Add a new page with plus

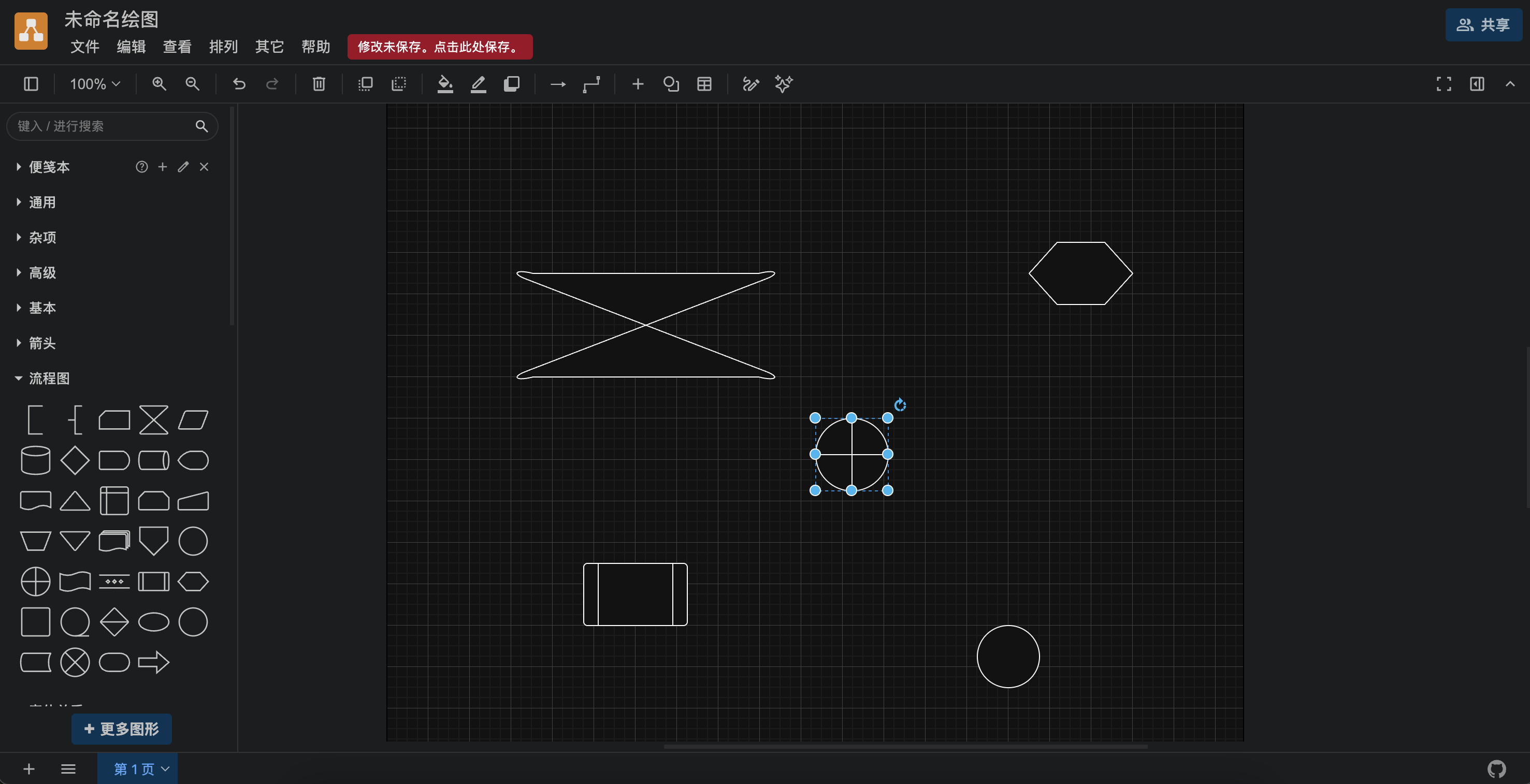tap(28, 768)
